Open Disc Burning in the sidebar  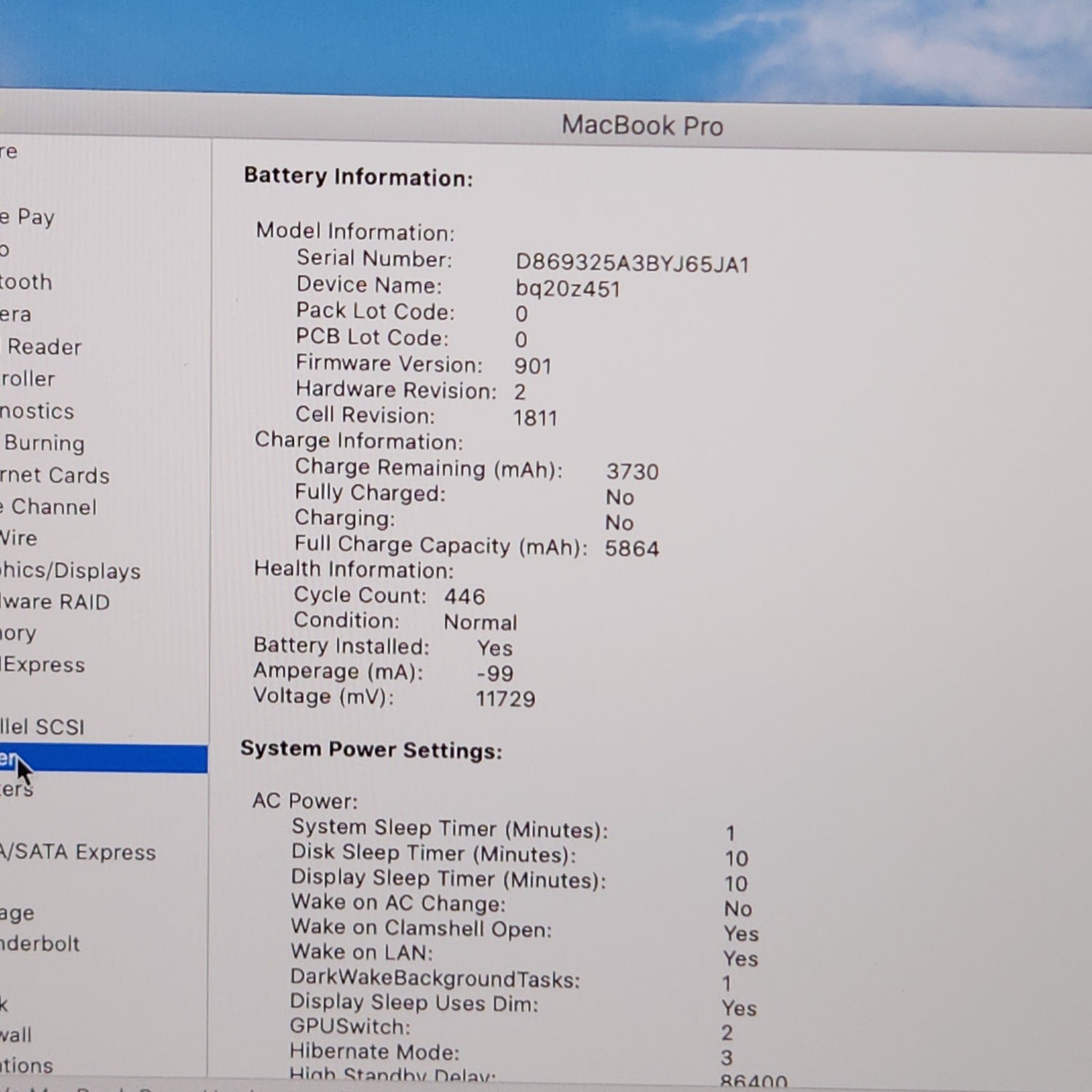click(x=44, y=443)
